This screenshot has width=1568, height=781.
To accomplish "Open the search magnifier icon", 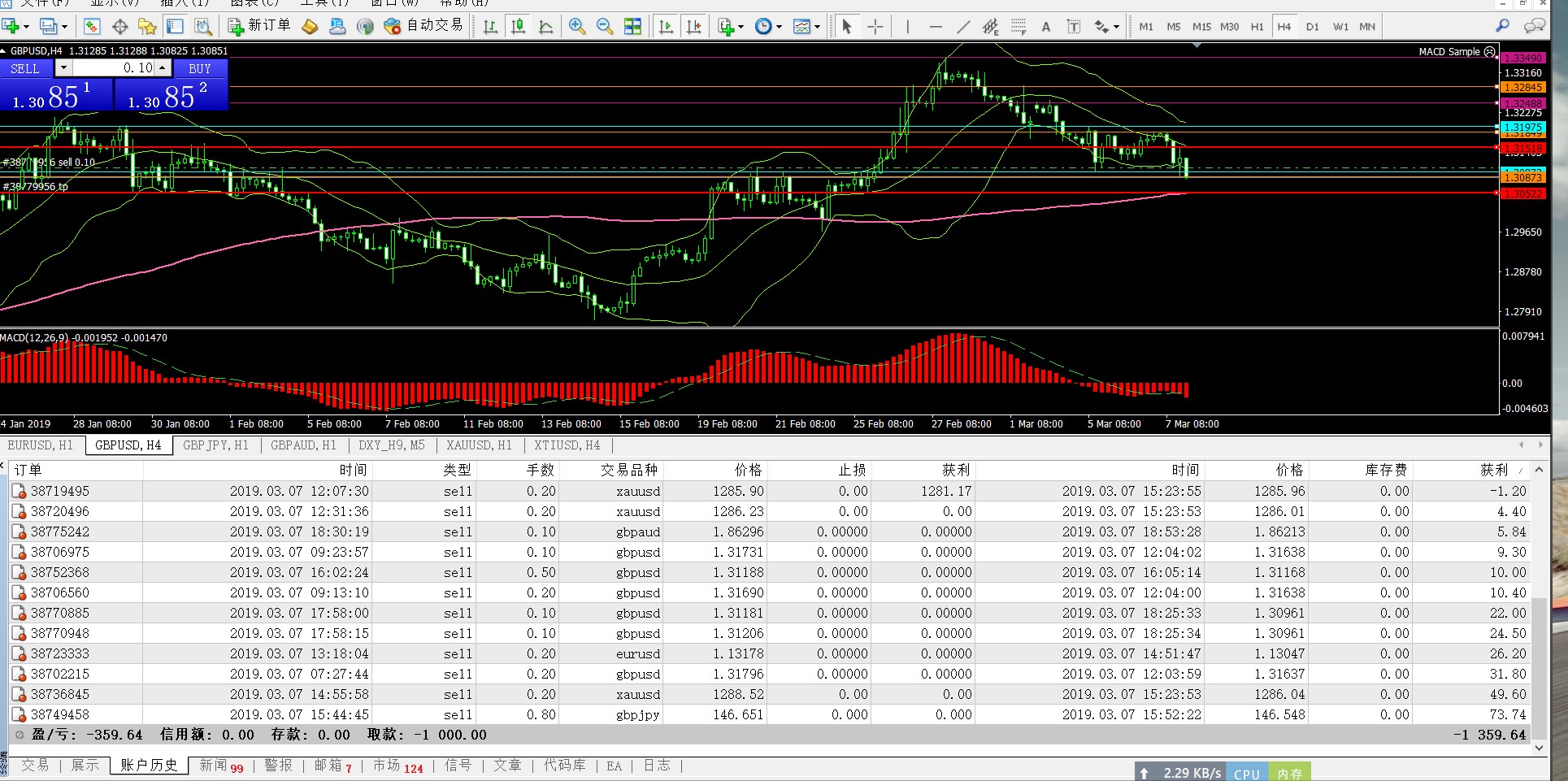I will point(1502,26).
